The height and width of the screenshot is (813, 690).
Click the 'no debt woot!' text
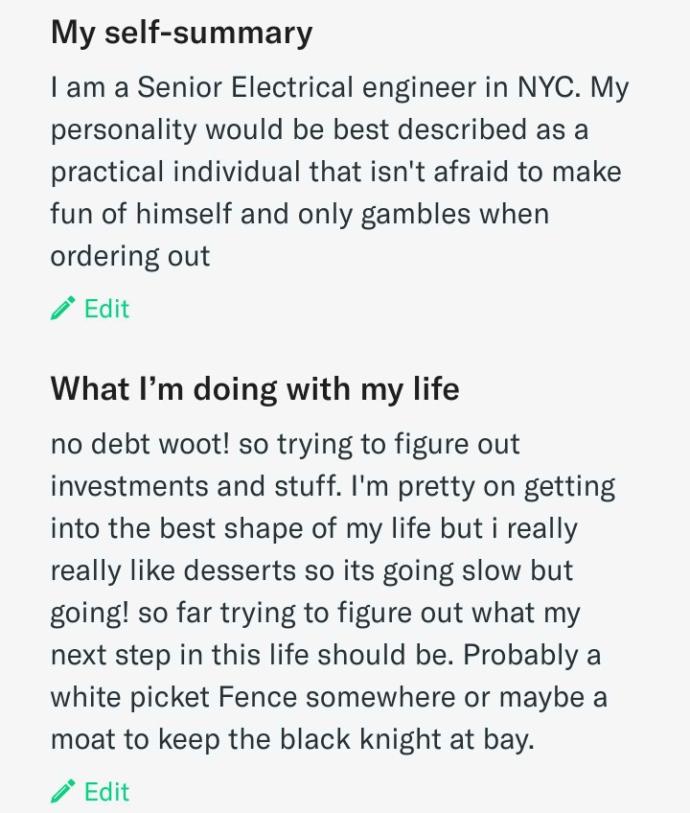tap(140, 444)
